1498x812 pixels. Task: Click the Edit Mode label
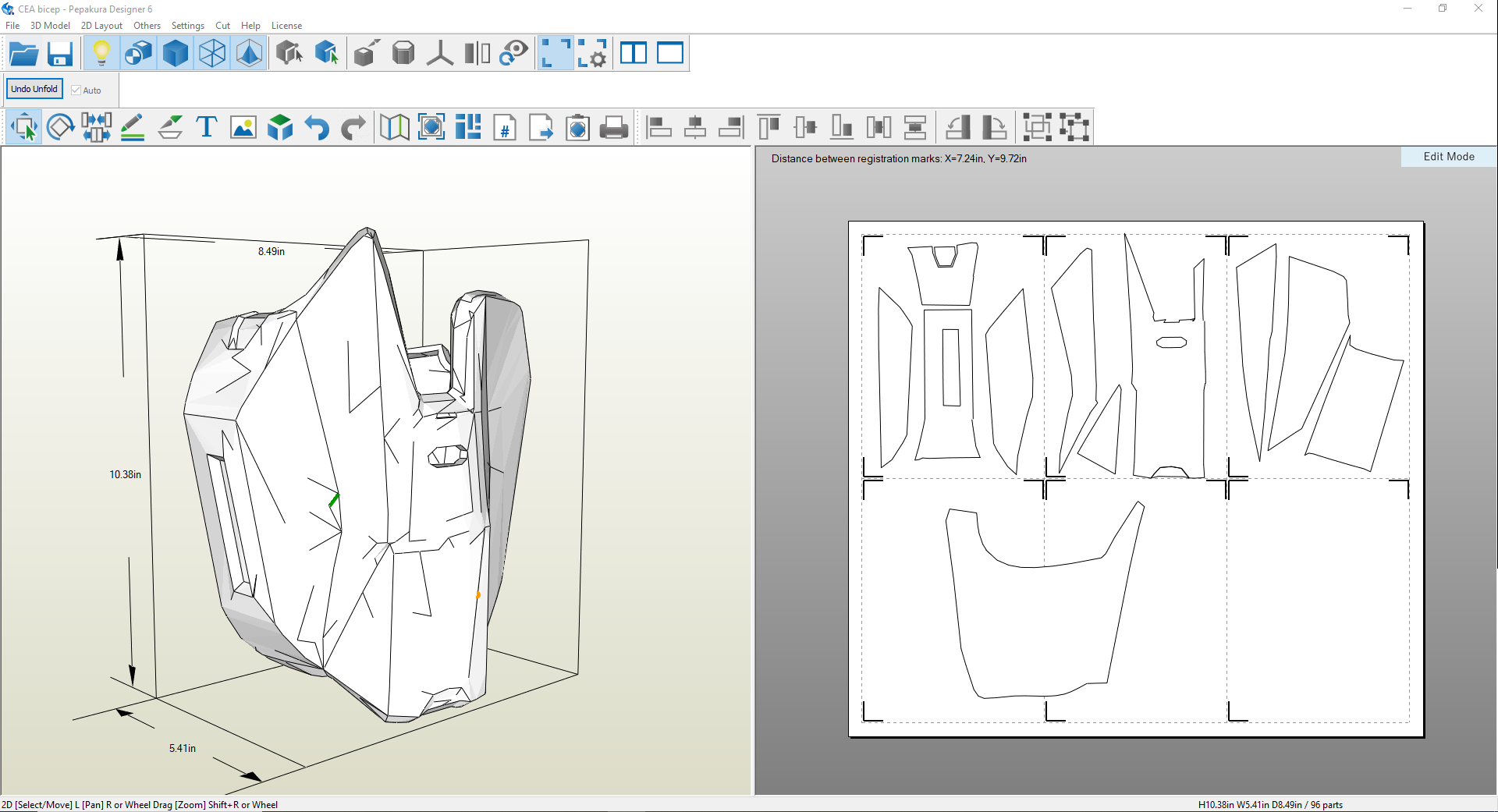(x=1448, y=157)
